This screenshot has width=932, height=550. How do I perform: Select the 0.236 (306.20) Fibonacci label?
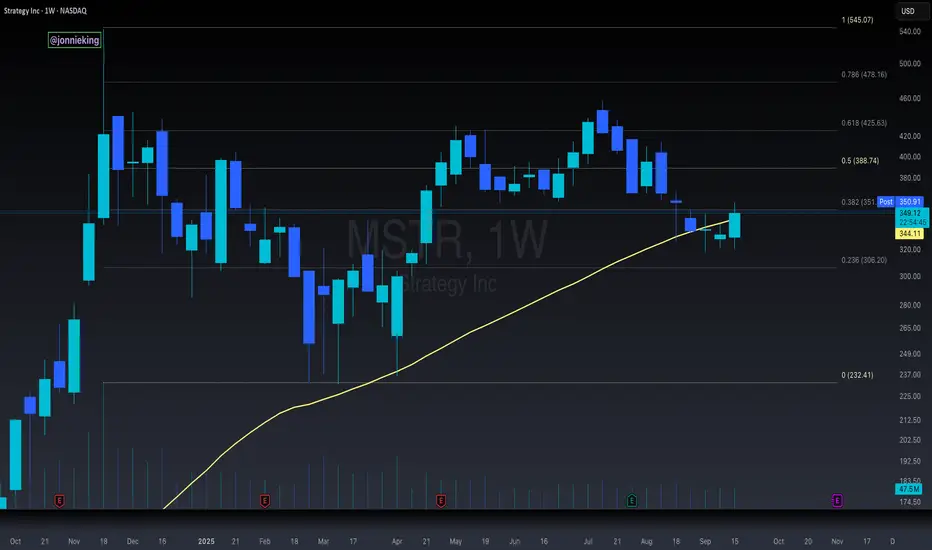pyautogui.click(x=864, y=260)
